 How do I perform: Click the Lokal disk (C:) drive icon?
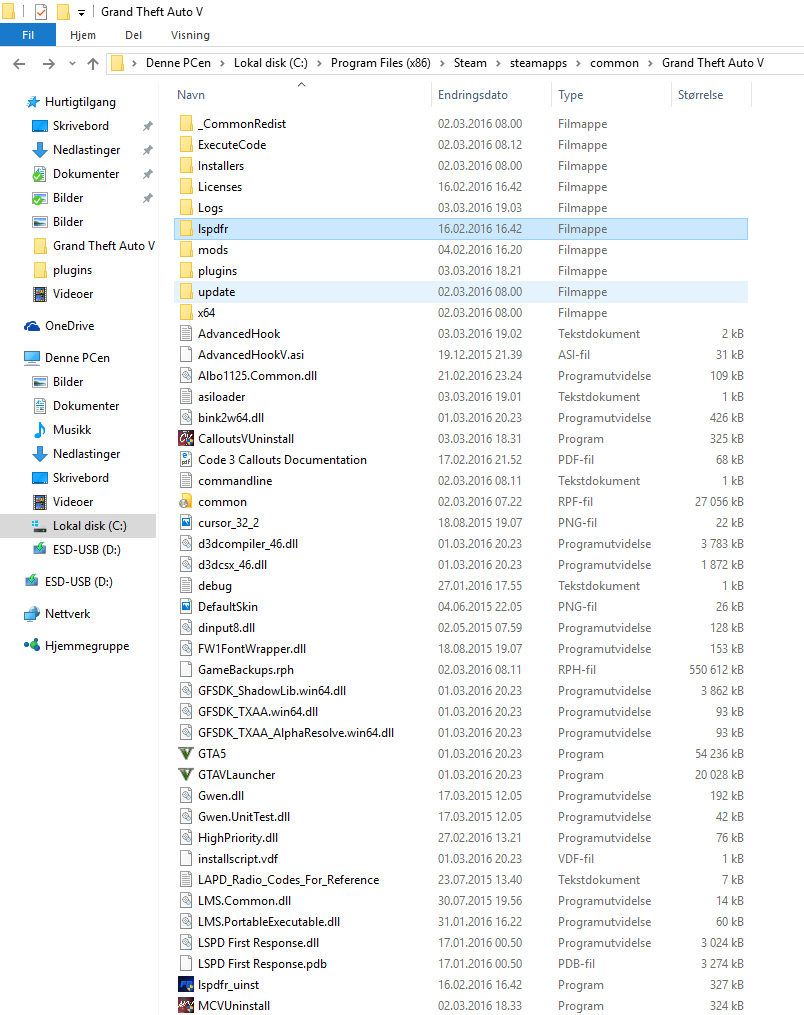40,526
